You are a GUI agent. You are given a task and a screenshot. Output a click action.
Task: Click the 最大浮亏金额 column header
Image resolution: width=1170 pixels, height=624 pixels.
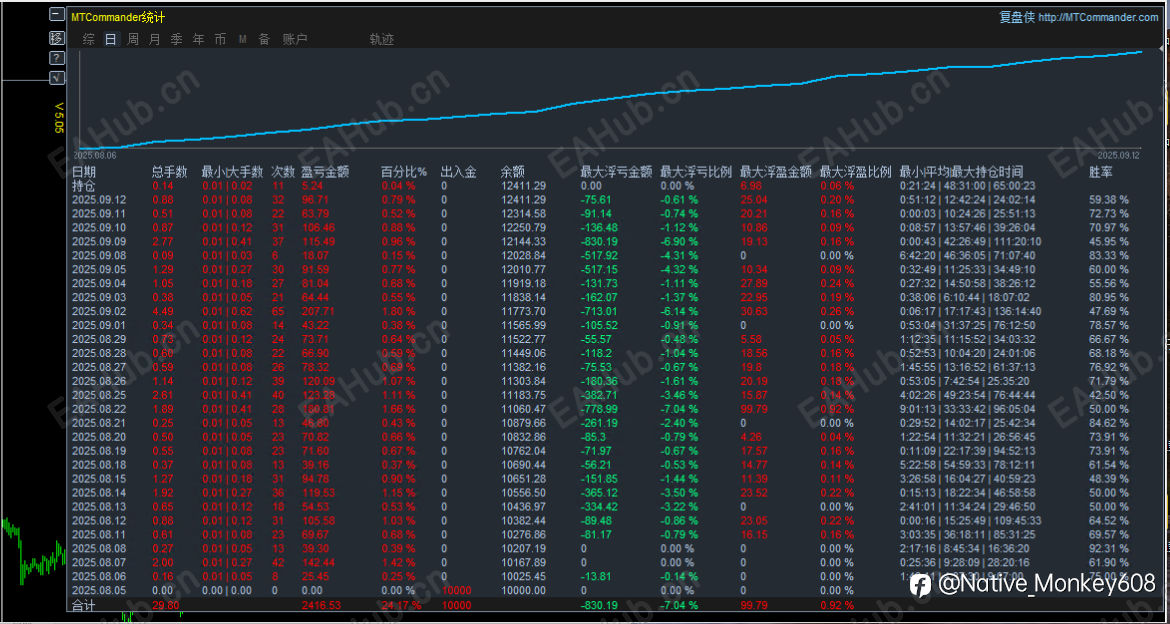(x=616, y=172)
